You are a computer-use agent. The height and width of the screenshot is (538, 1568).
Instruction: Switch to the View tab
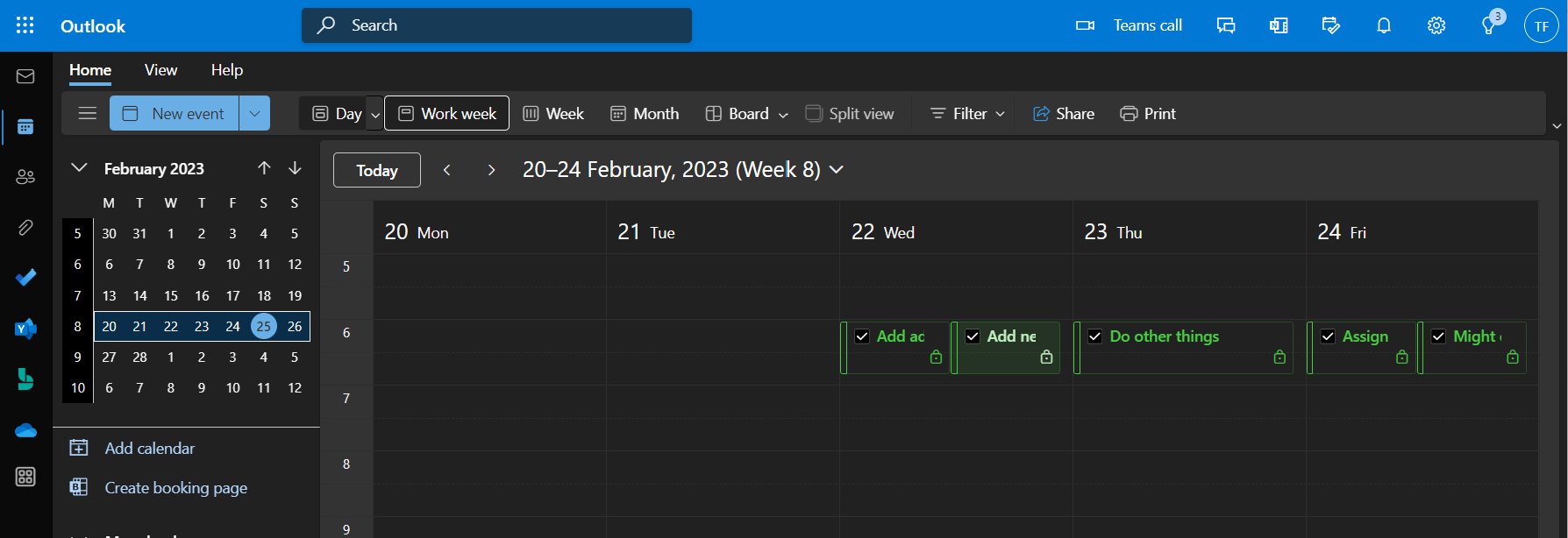pos(160,70)
